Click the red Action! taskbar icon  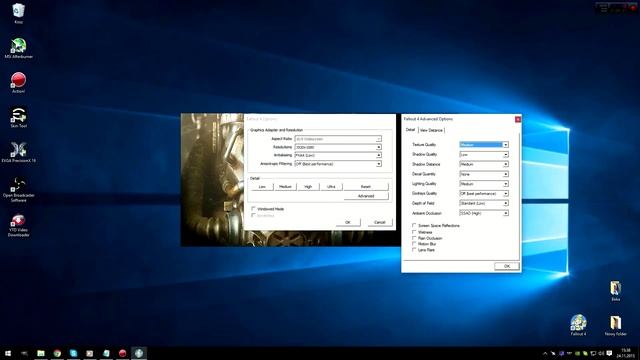click(122, 353)
